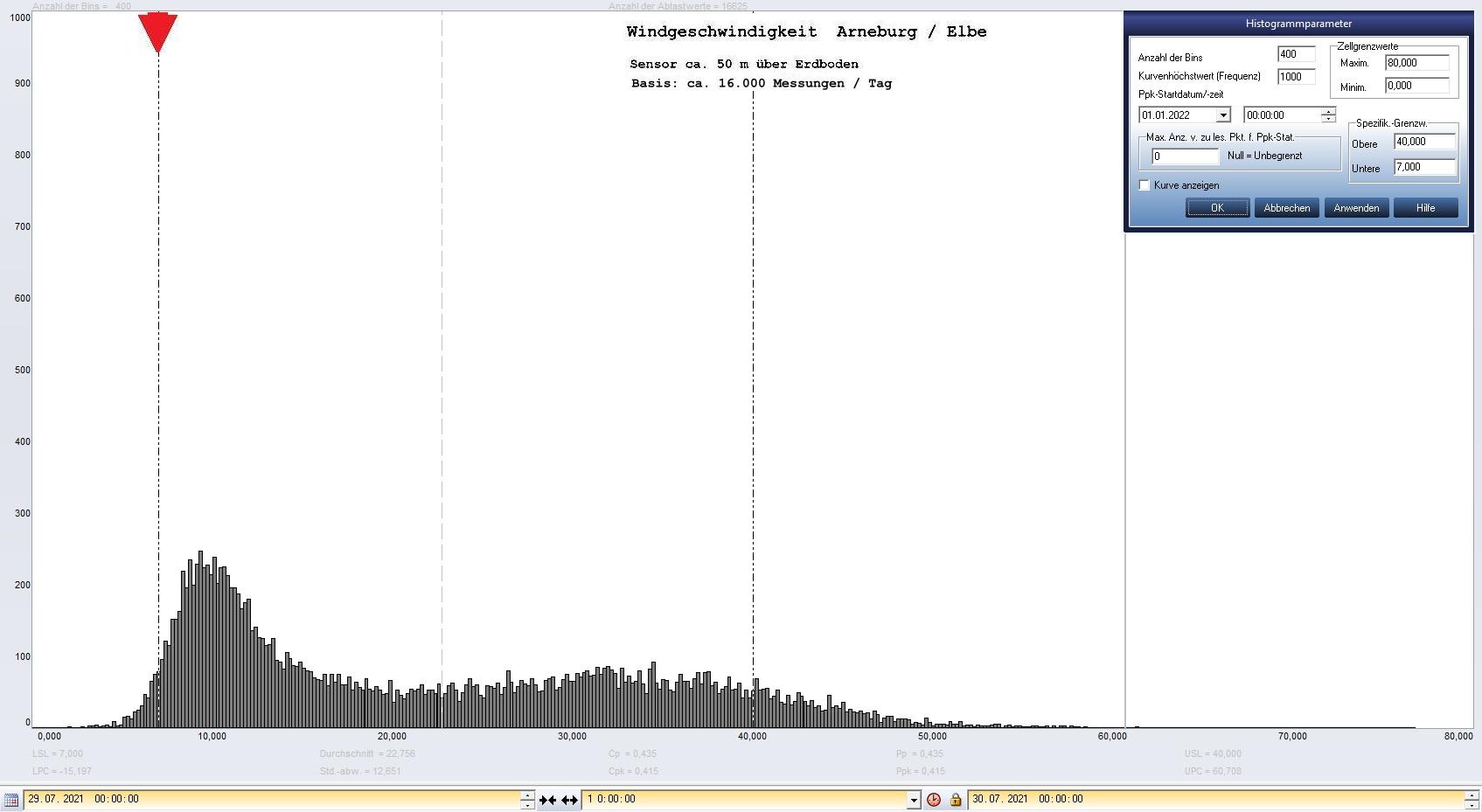
Task: Open the Ppk-Startdatum date dropdown
Action: point(1223,115)
